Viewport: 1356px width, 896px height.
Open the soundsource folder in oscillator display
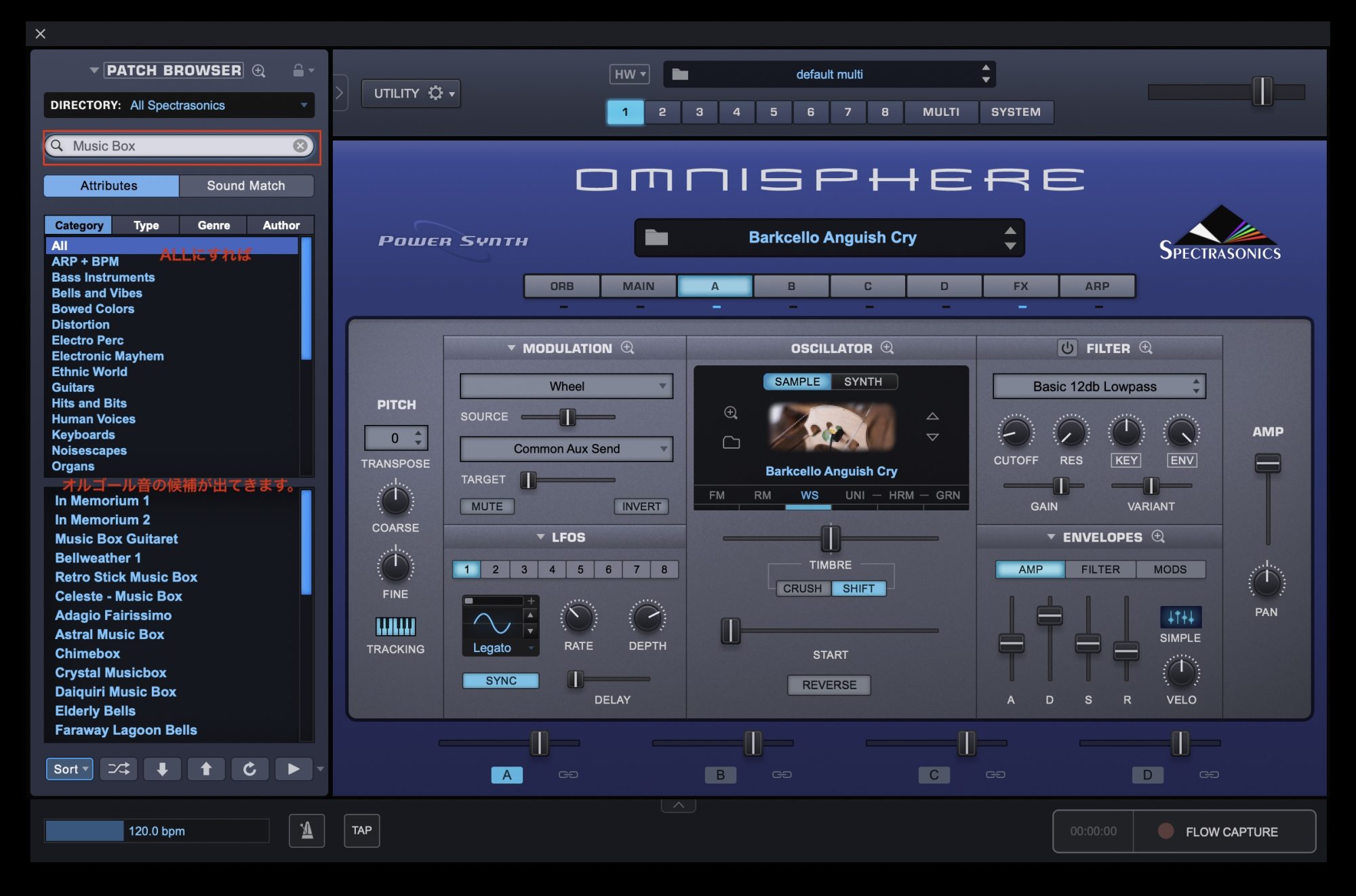tap(731, 443)
